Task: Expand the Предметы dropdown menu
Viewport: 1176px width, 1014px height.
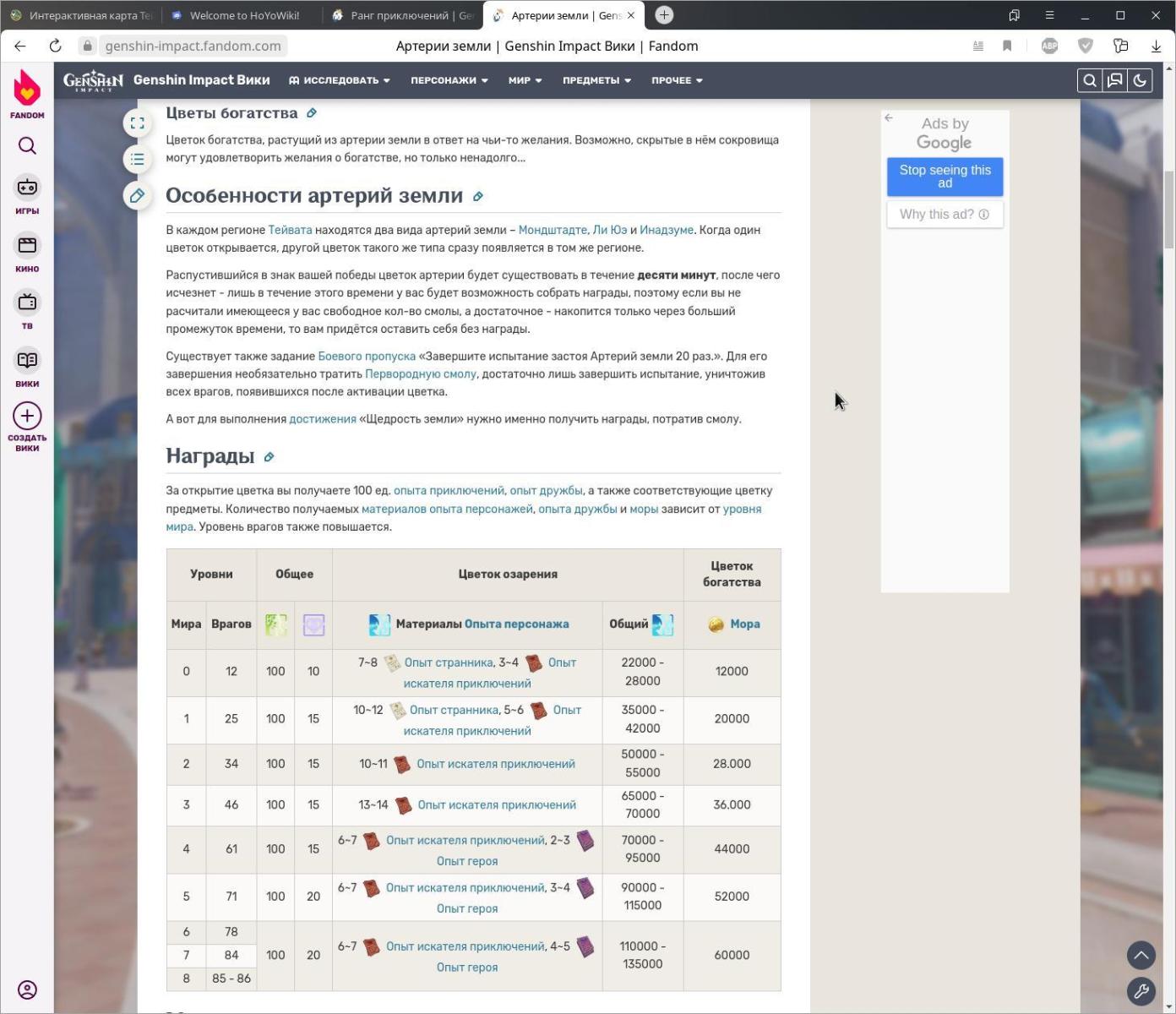Action: 596,80
